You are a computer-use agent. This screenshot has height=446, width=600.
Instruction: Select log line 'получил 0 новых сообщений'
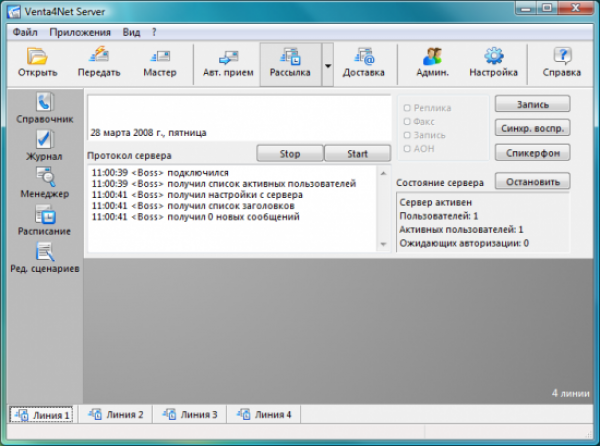tap(196, 217)
